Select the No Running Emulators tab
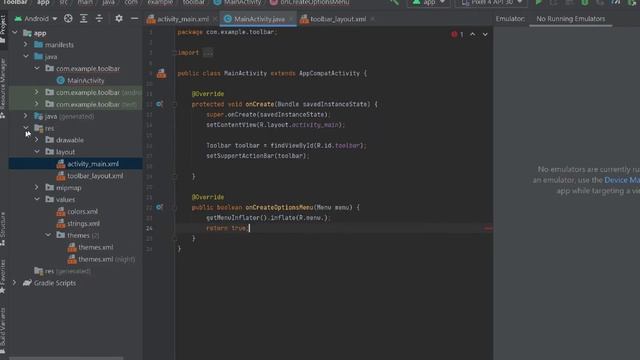The image size is (640, 360). 571,19
